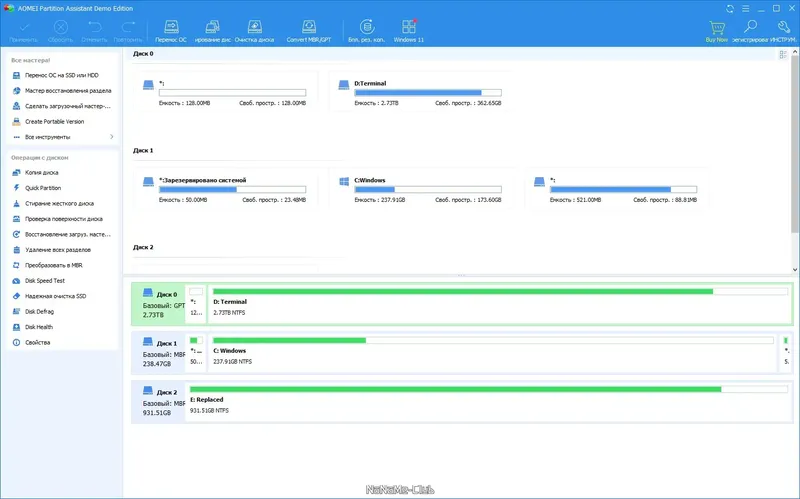Click the vertical scrollbar thumb of the disk panel

(795, 143)
